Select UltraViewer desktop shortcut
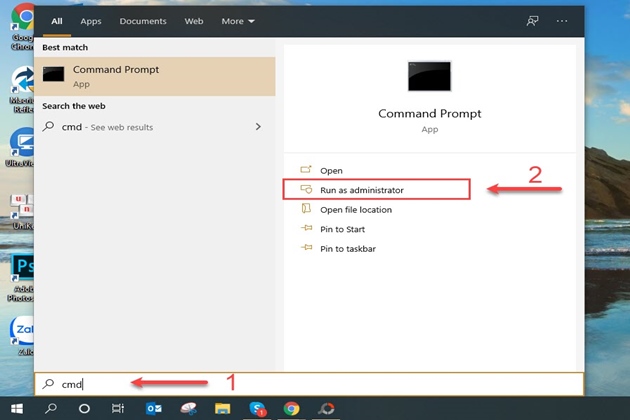This screenshot has width=630, height=420. [x=20, y=147]
